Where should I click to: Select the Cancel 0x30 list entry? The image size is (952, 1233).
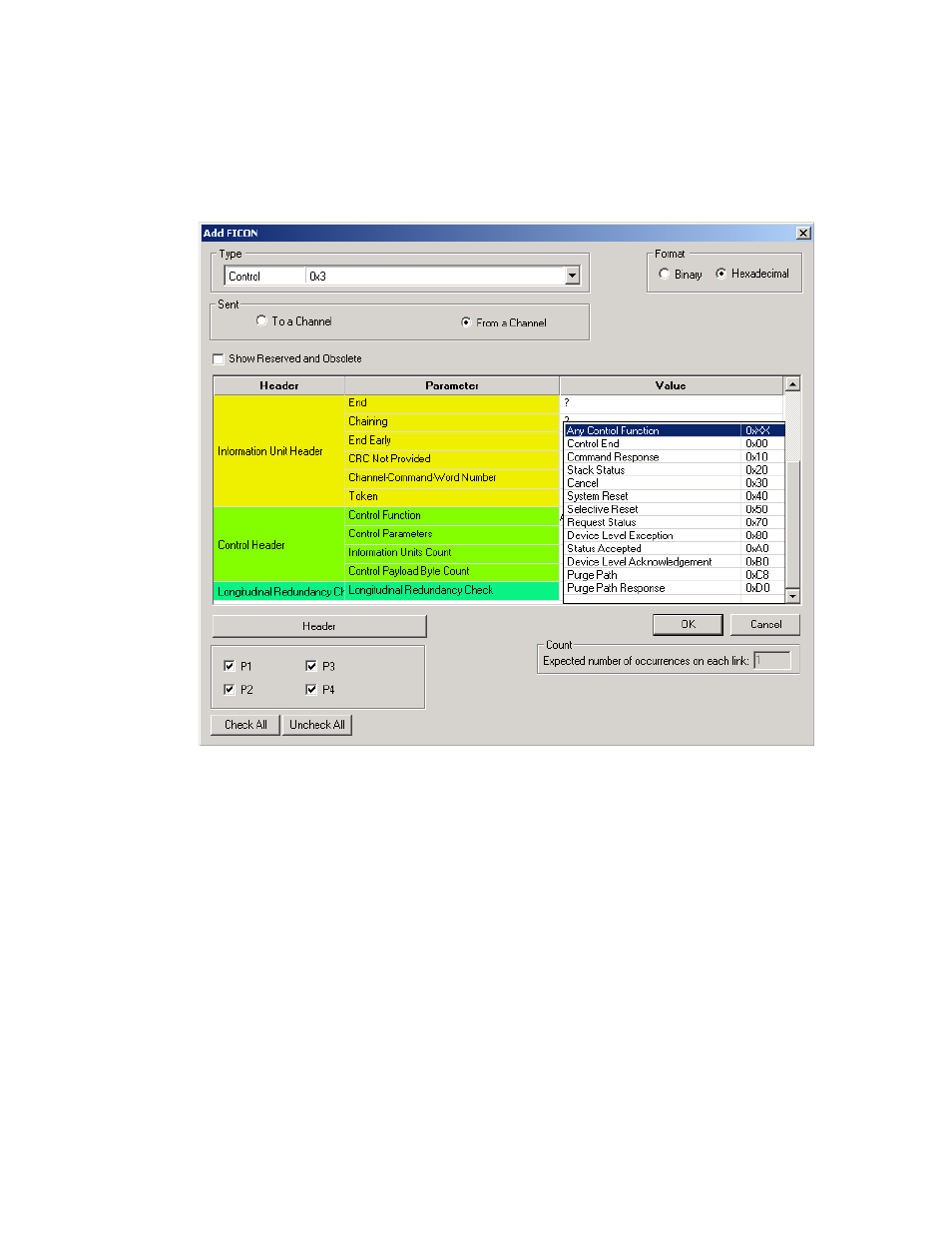pos(675,483)
